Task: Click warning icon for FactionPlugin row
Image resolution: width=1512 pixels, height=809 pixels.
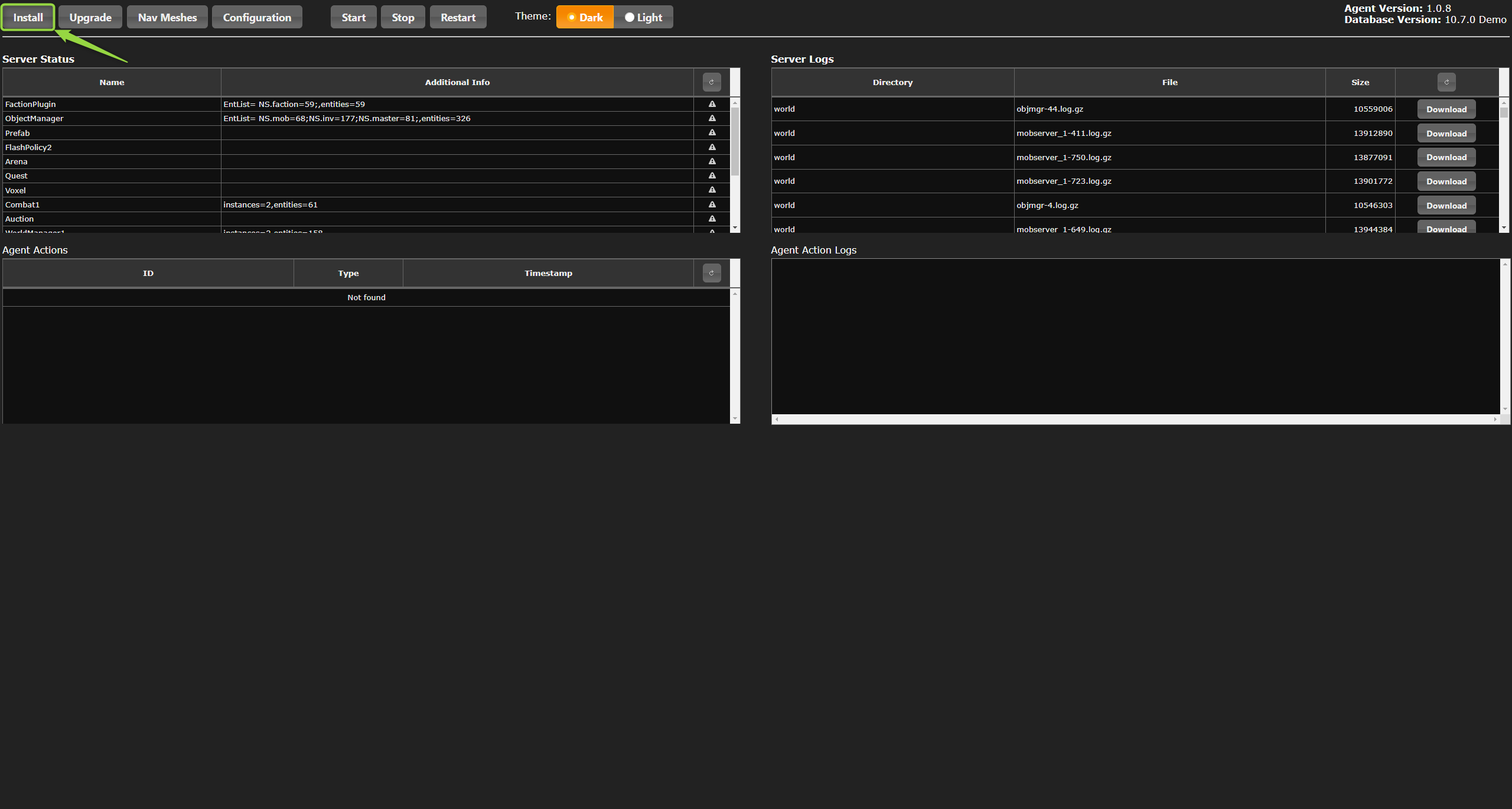Action: (x=712, y=104)
